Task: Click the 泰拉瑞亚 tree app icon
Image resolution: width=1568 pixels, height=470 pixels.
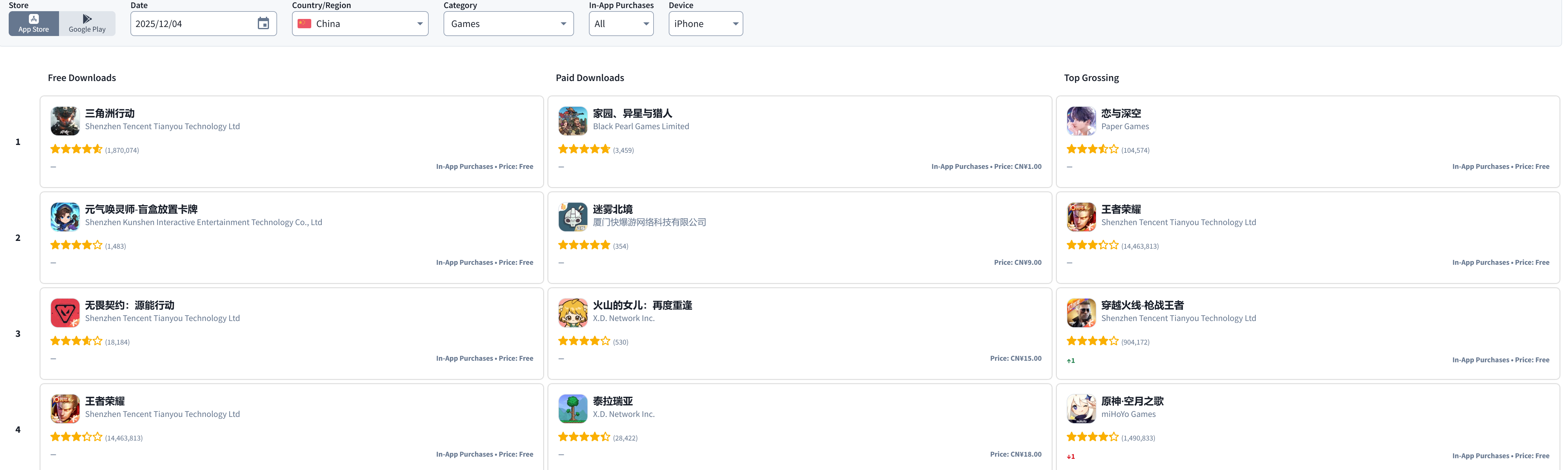Action: point(572,409)
